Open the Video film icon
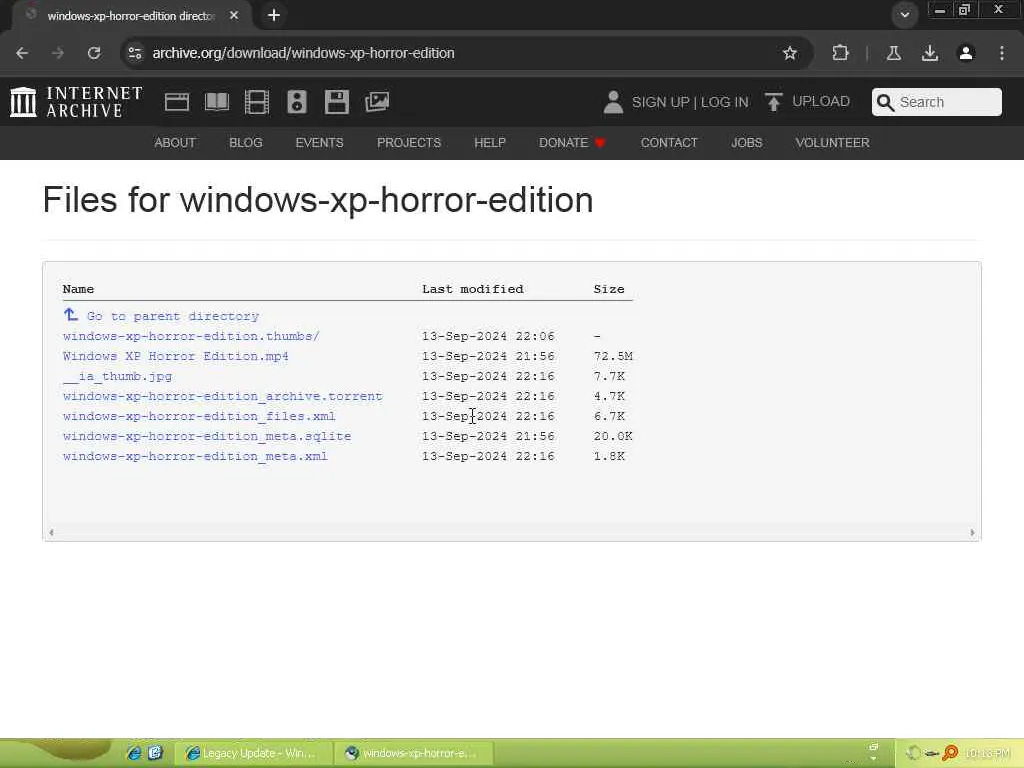Image resolution: width=1024 pixels, height=768 pixels. pos(257,102)
